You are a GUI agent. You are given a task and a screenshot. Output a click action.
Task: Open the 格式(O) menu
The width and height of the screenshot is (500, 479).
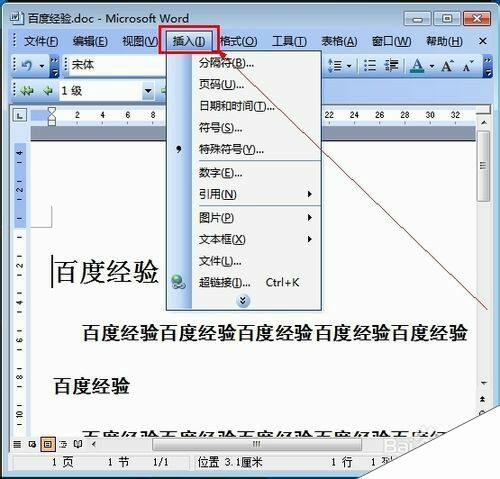239,41
